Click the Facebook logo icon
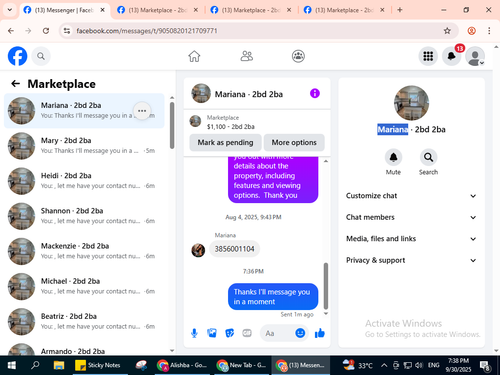 17,56
